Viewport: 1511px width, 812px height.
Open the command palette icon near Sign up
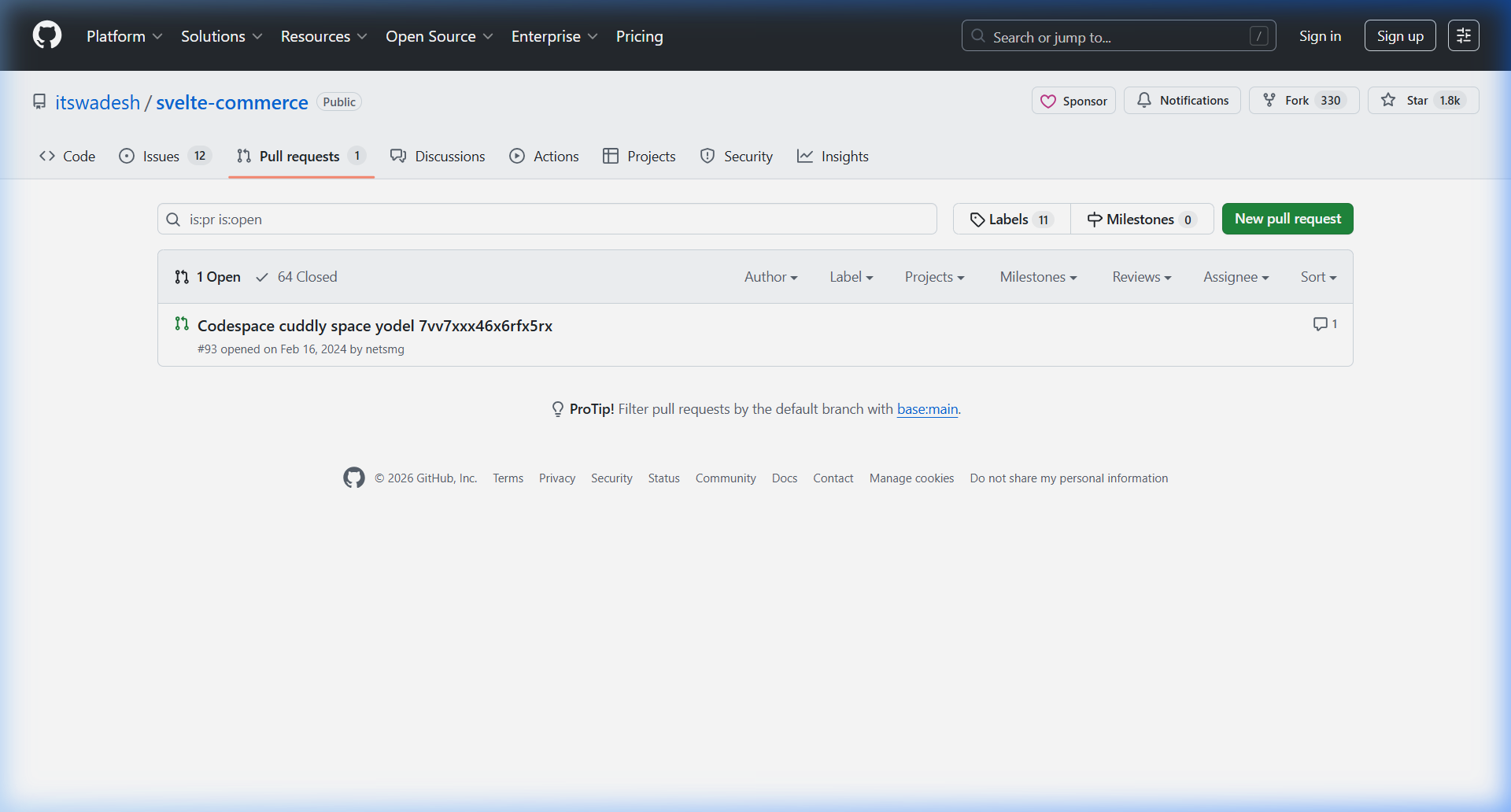(x=1464, y=35)
